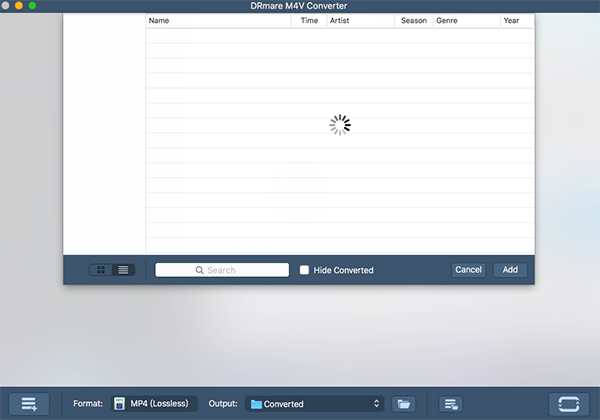Sort by the Genre column header
The height and width of the screenshot is (420, 600).
(x=466, y=21)
